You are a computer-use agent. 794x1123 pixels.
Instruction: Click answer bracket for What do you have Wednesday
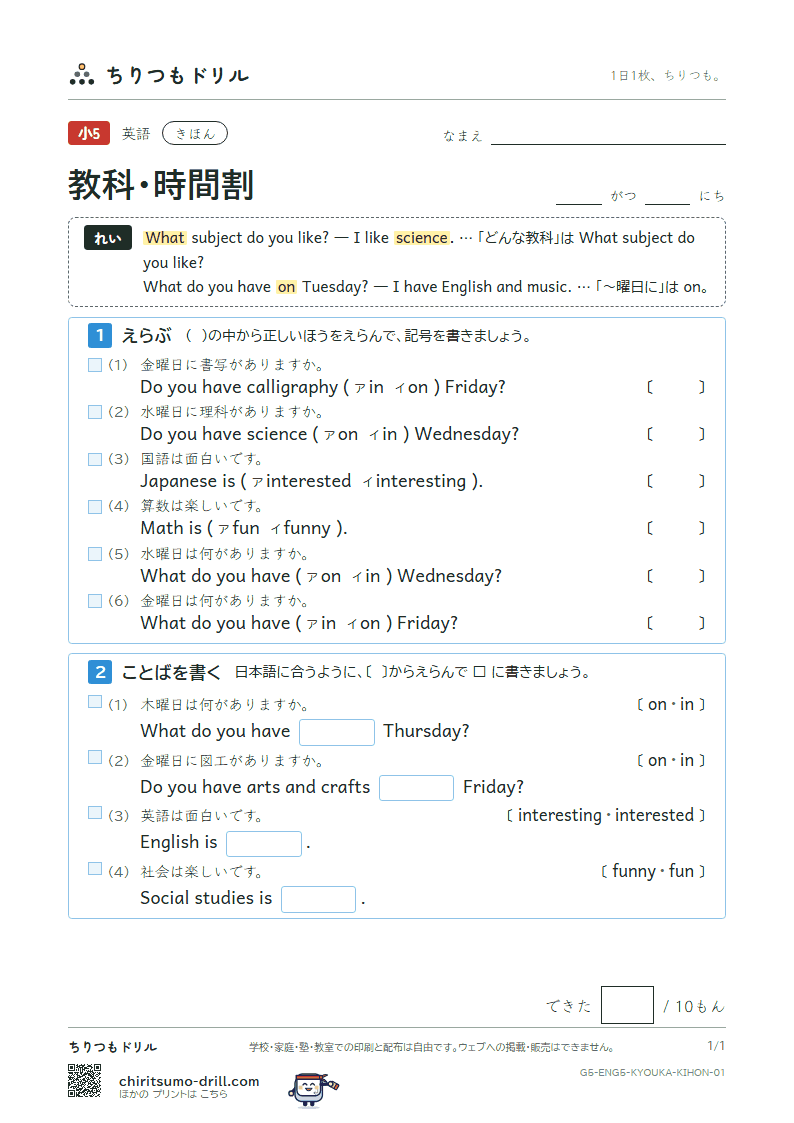[x=676, y=576]
